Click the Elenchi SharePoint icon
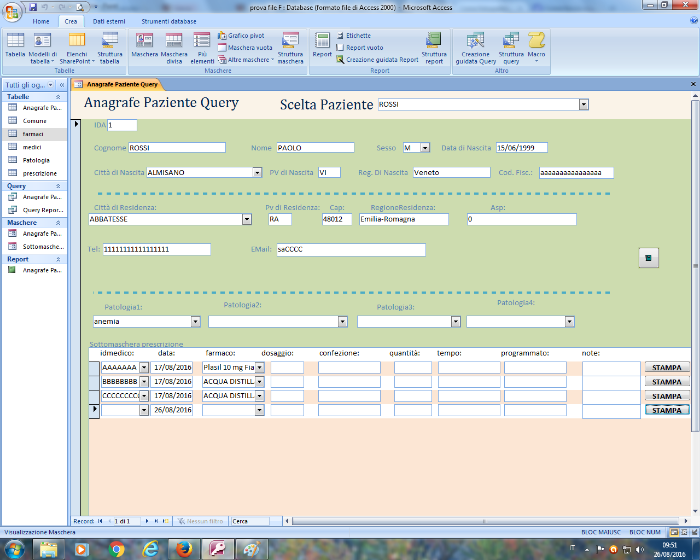The width and height of the screenshot is (700, 560). click(x=77, y=48)
